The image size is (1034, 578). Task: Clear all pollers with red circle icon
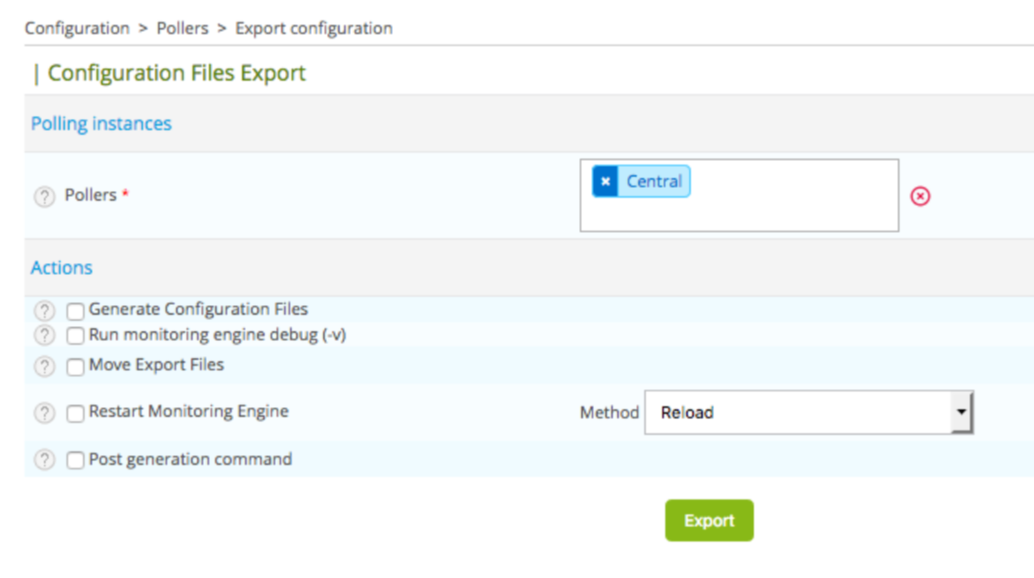click(920, 196)
